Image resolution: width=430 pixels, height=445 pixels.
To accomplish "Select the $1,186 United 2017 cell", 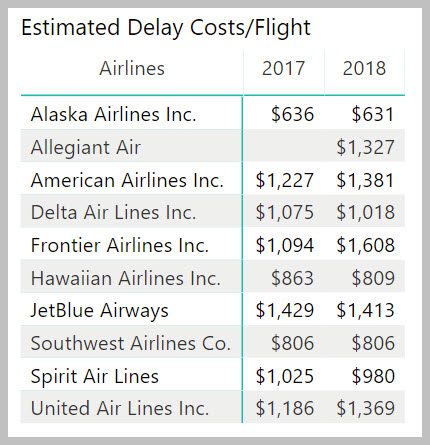I will [x=285, y=408].
